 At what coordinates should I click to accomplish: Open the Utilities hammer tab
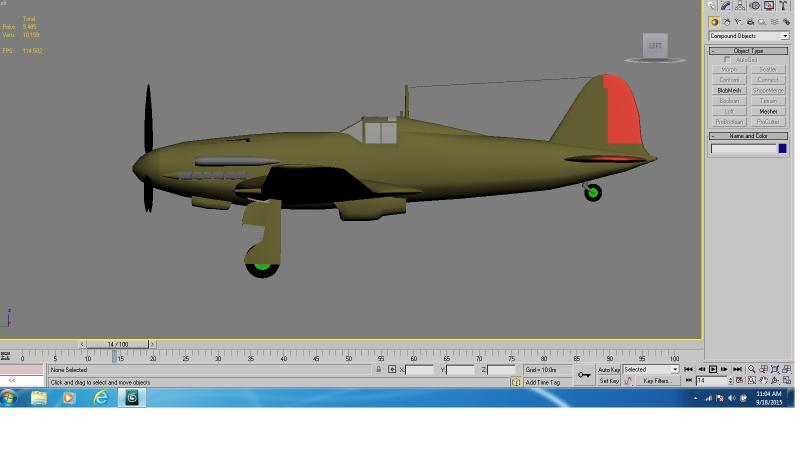[x=783, y=6]
